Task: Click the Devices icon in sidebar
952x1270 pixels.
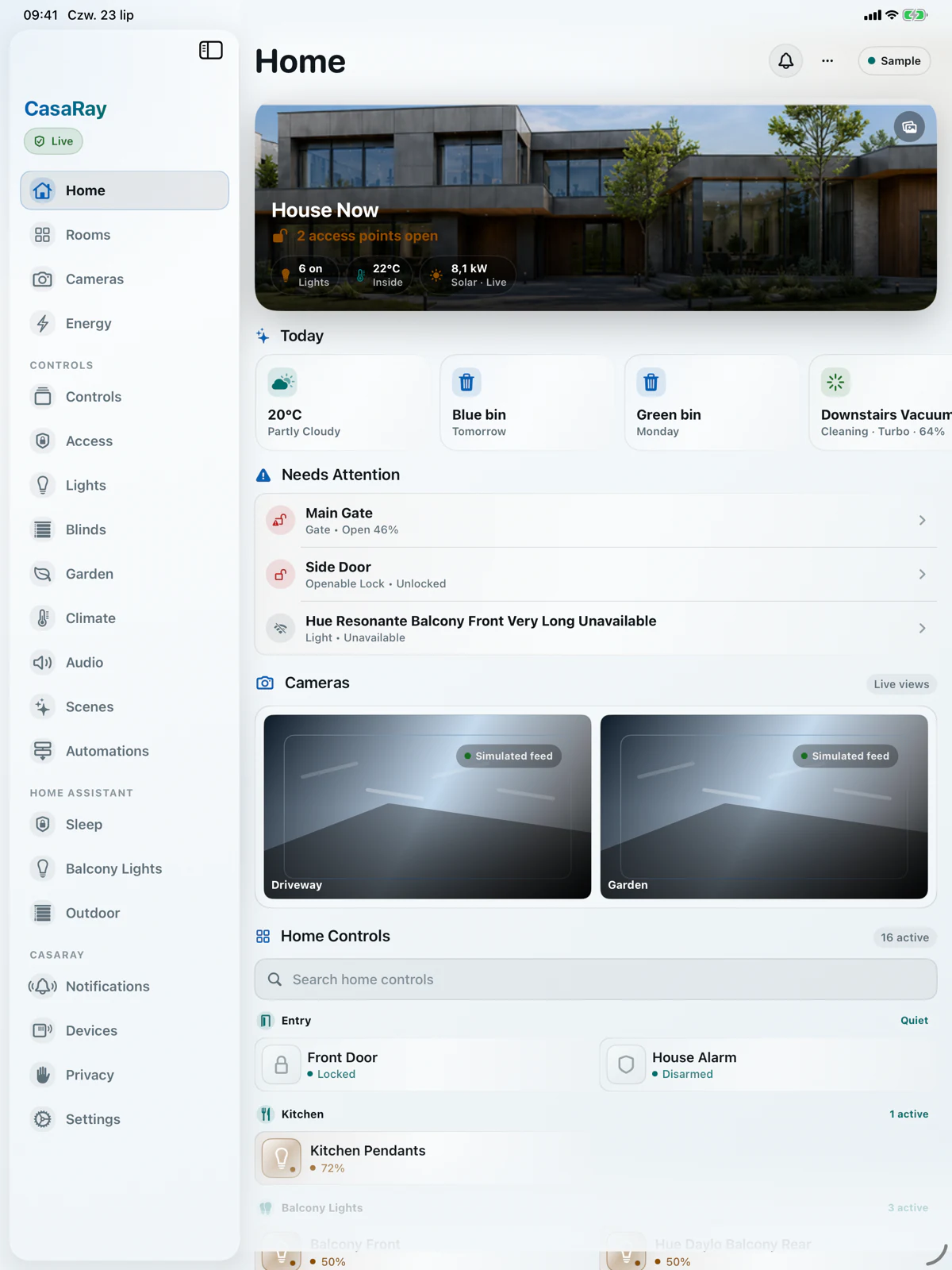Action: pos(43,1031)
